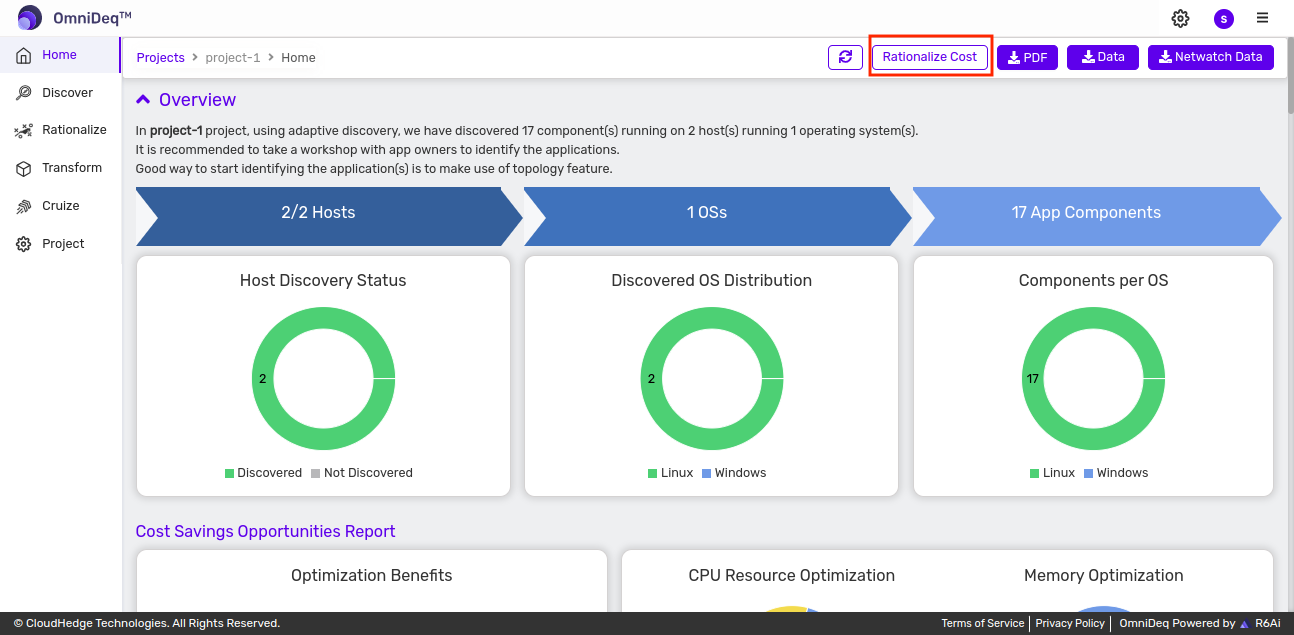The image size is (1294, 635).
Task: Click the Cruize icon in sidebar
Action: pyautogui.click(x=24, y=206)
